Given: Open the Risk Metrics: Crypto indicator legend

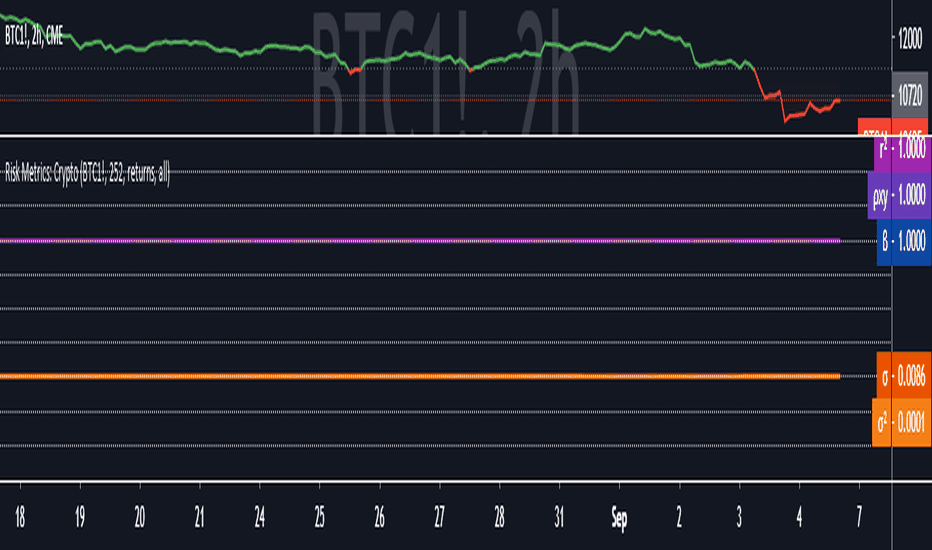Looking at the screenshot, I should [x=87, y=174].
